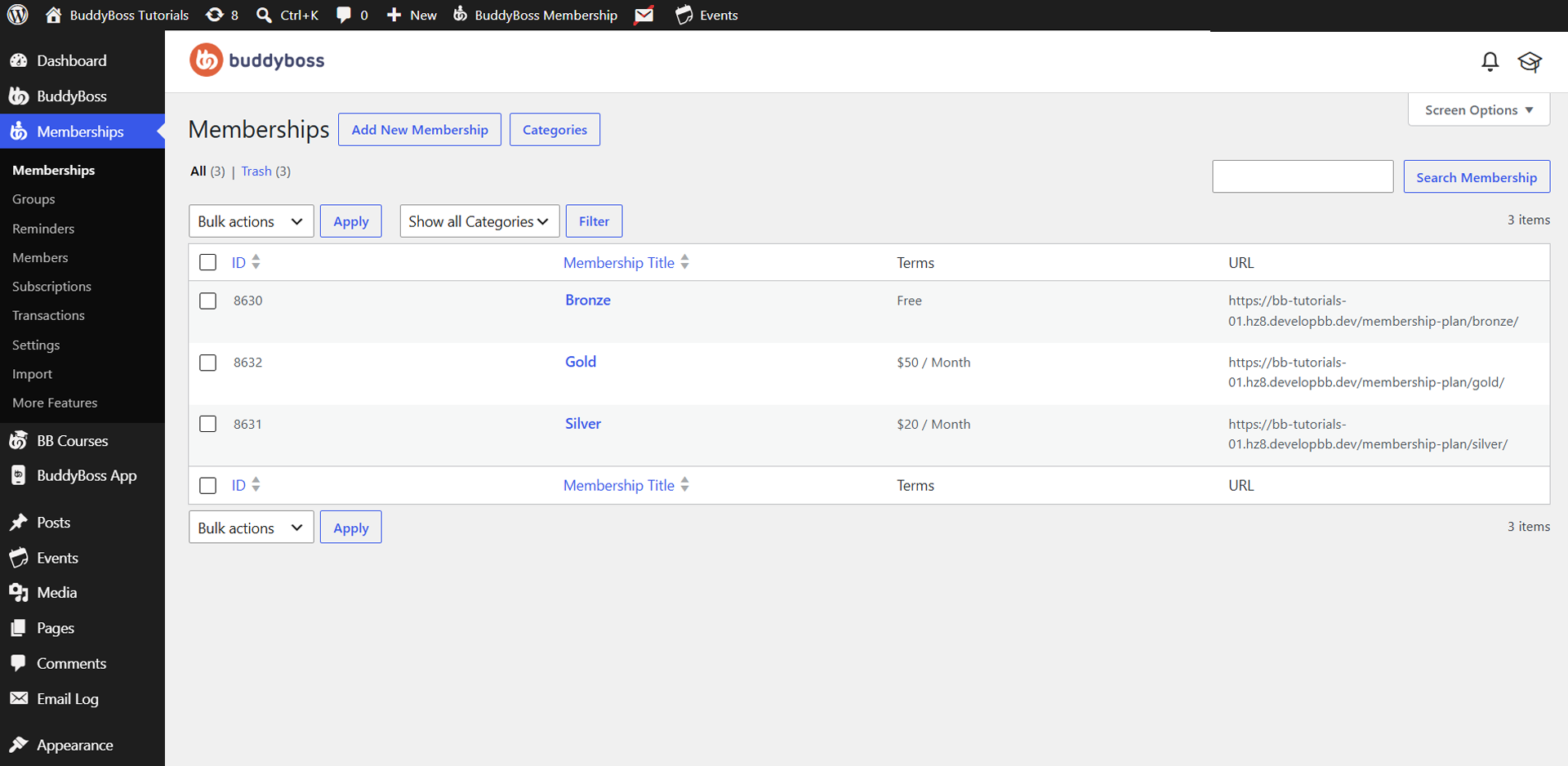Sort by Membership Title in header row
1568x766 pixels.
pos(626,262)
